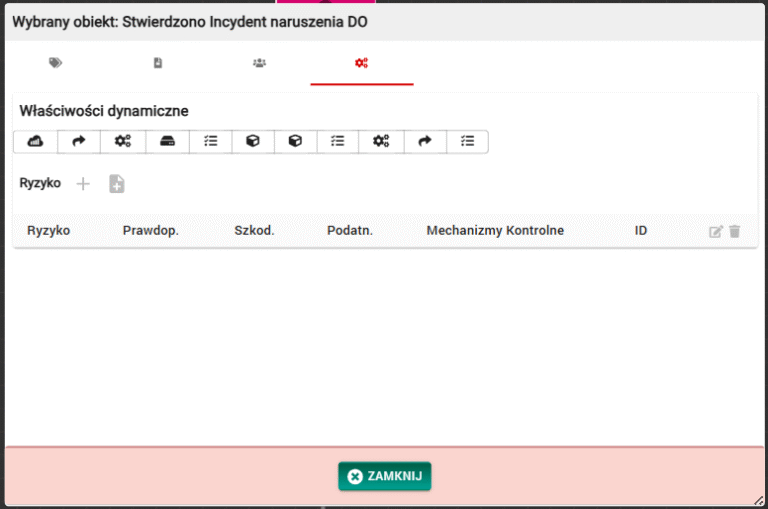Click the leftmost gears icon in toolbar

tap(122, 142)
